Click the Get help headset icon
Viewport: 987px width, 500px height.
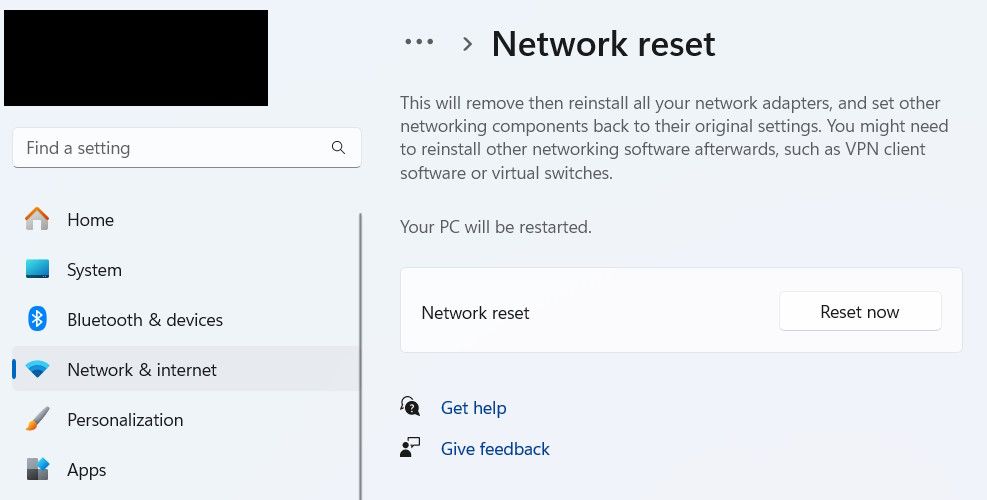point(410,406)
